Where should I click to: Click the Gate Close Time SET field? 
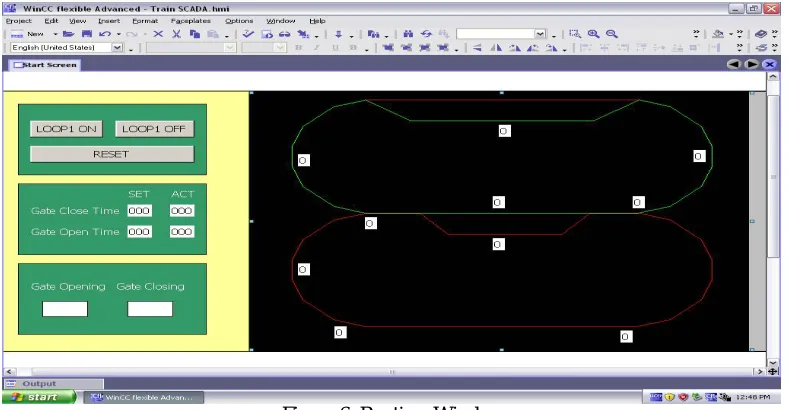[139, 211]
